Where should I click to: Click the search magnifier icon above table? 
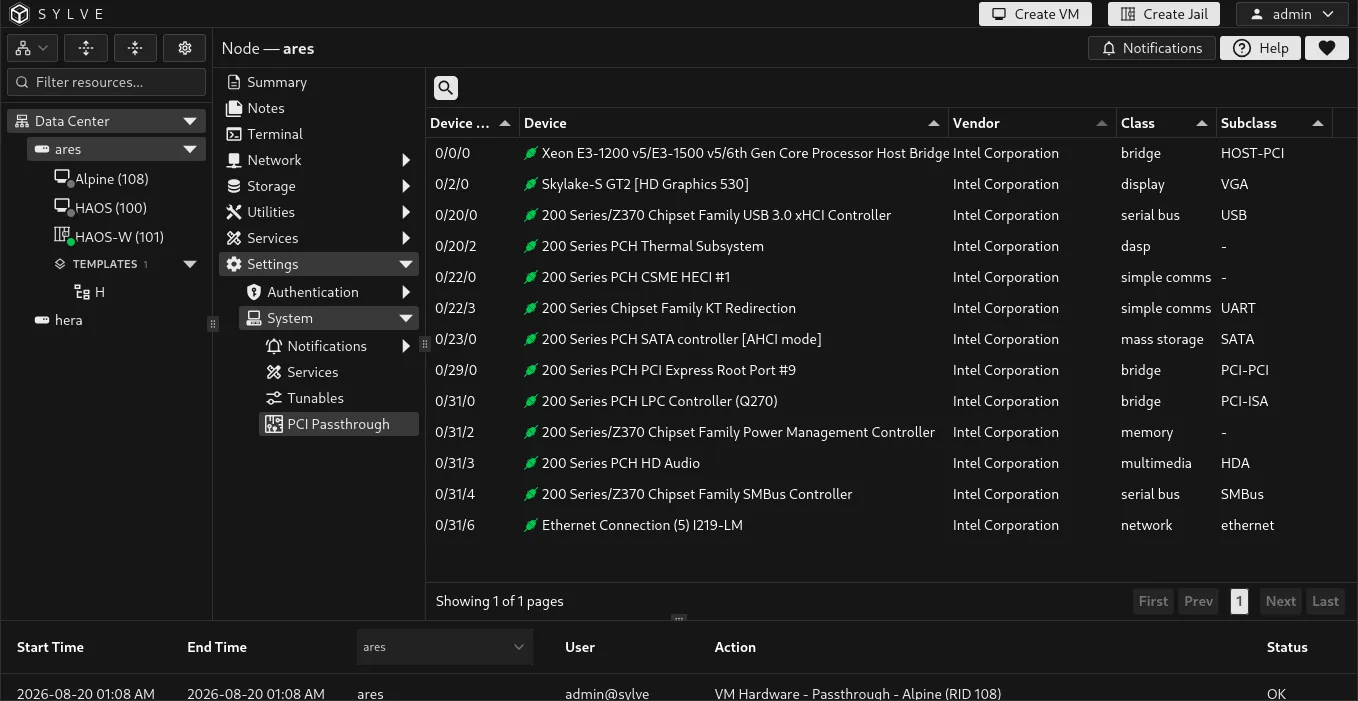tap(446, 88)
